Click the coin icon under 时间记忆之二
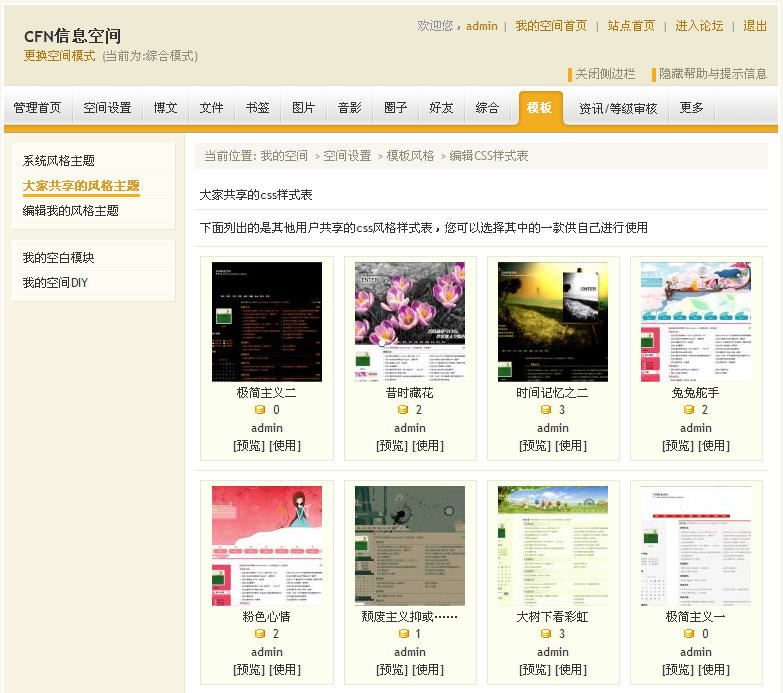The width and height of the screenshot is (783, 693). pyautogui.click(x=546, y=410)
